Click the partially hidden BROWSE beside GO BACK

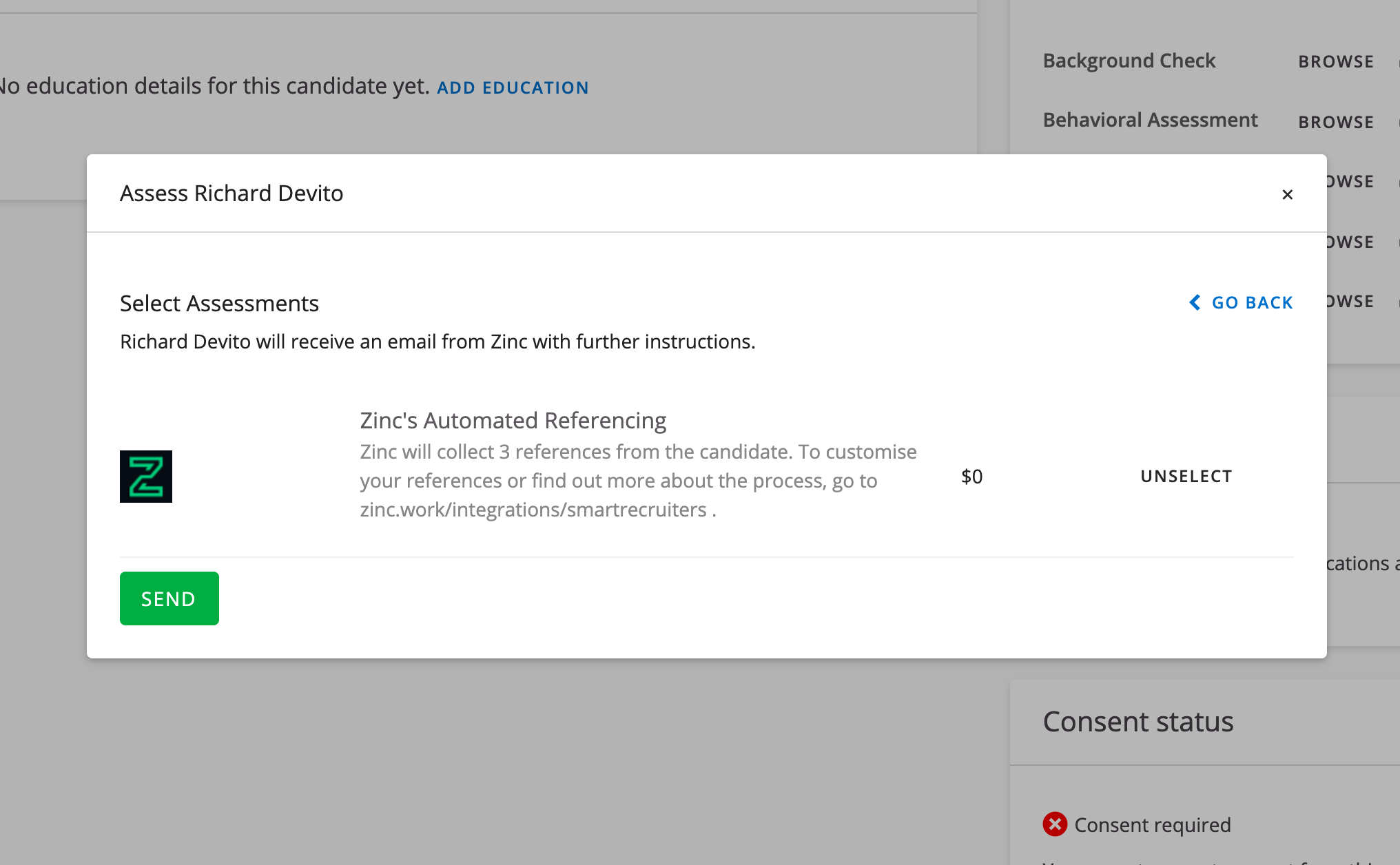(1350, 302)
